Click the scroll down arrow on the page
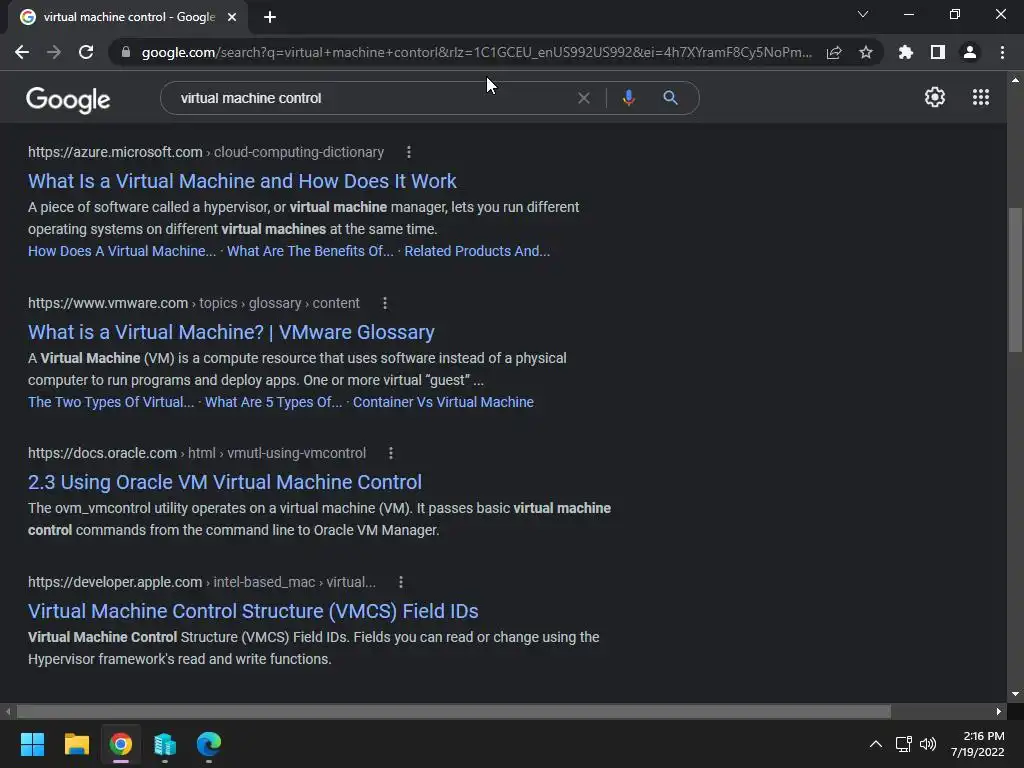The width and height of the screenshot is (1024, 768). [x=1015, y=694]
